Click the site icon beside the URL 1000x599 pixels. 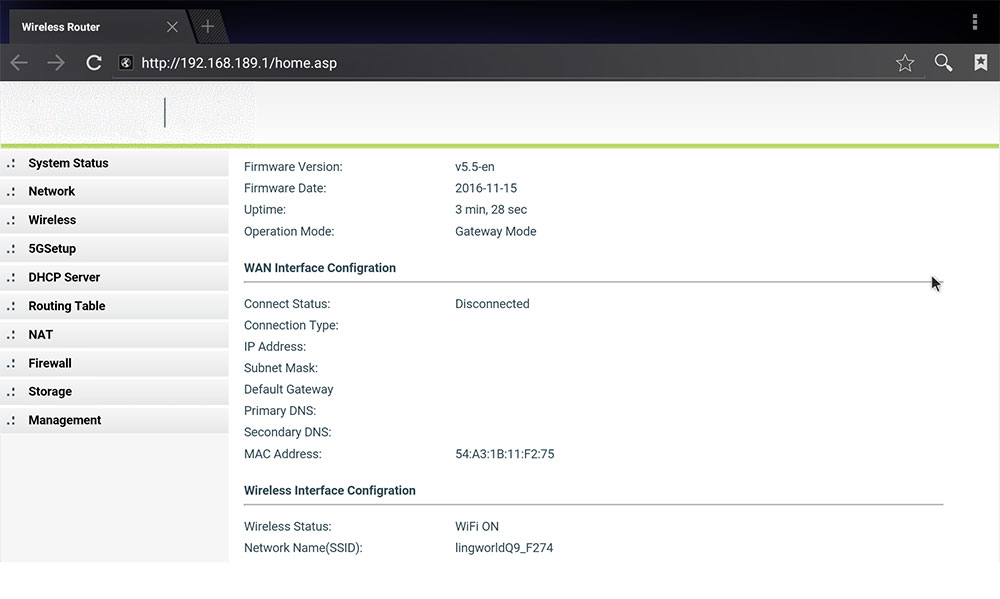click(x=126, y=63)
